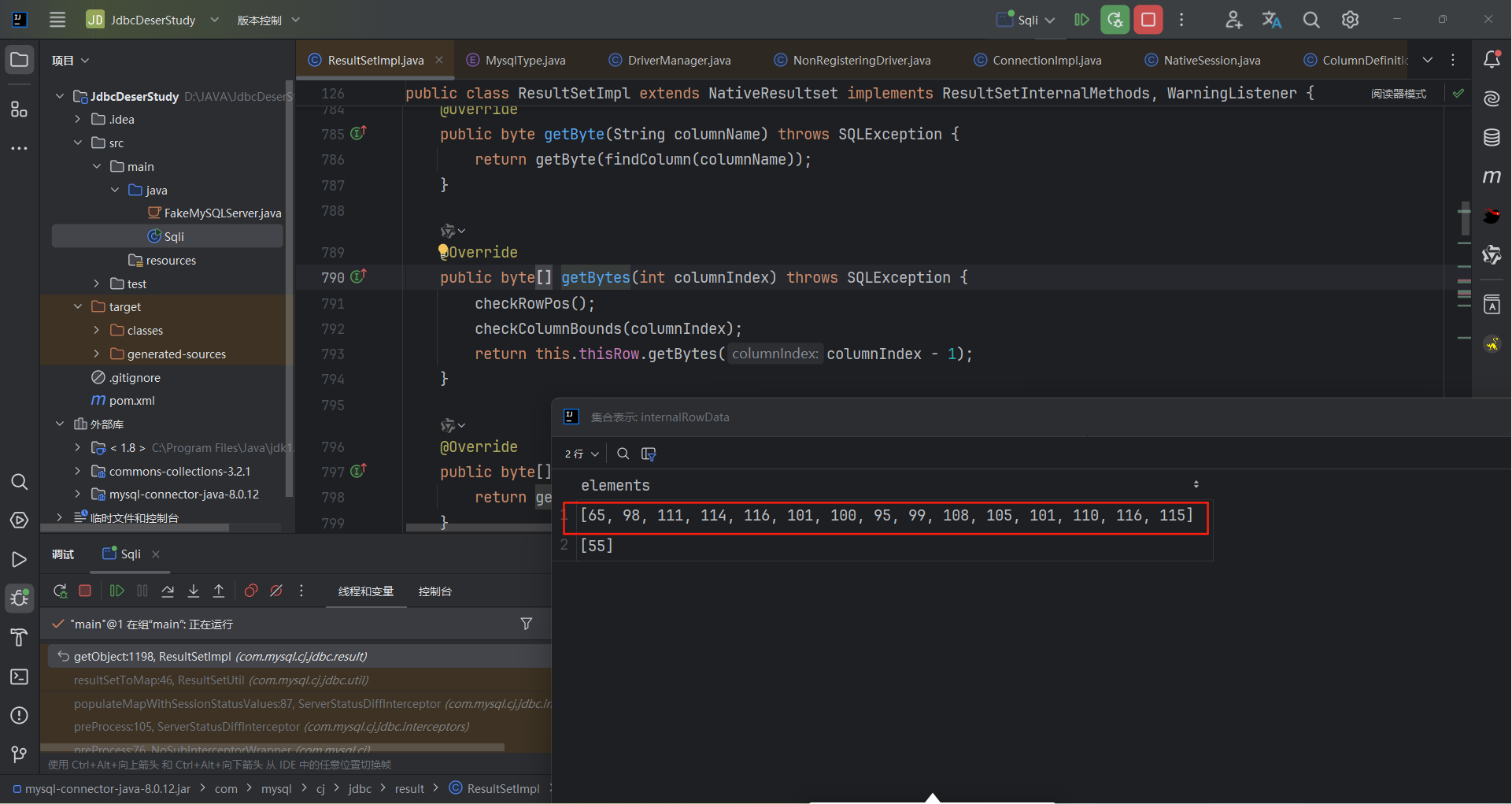This screenshot has height=804, width=1512.
Task: Expand the classes folder under target
Action: pyautogui.click(x=97, y=330)
